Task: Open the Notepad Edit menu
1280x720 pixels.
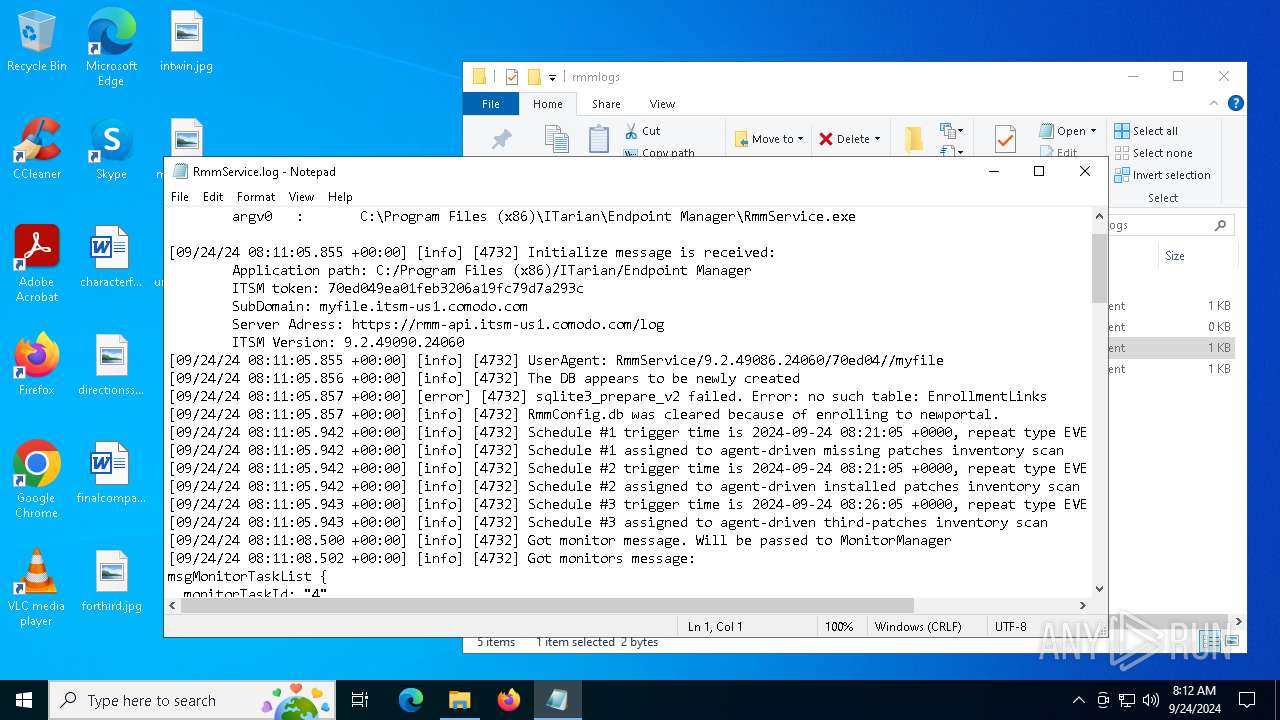Action: coord(213,197)
